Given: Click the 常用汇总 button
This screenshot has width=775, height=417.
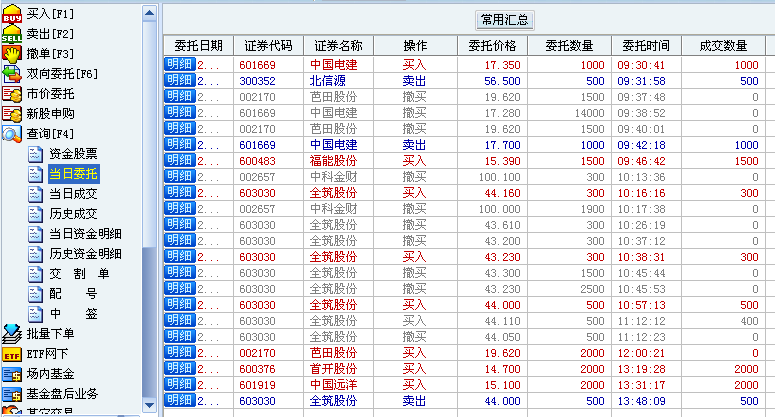Looking at the screenshot, I should [505, 20].
